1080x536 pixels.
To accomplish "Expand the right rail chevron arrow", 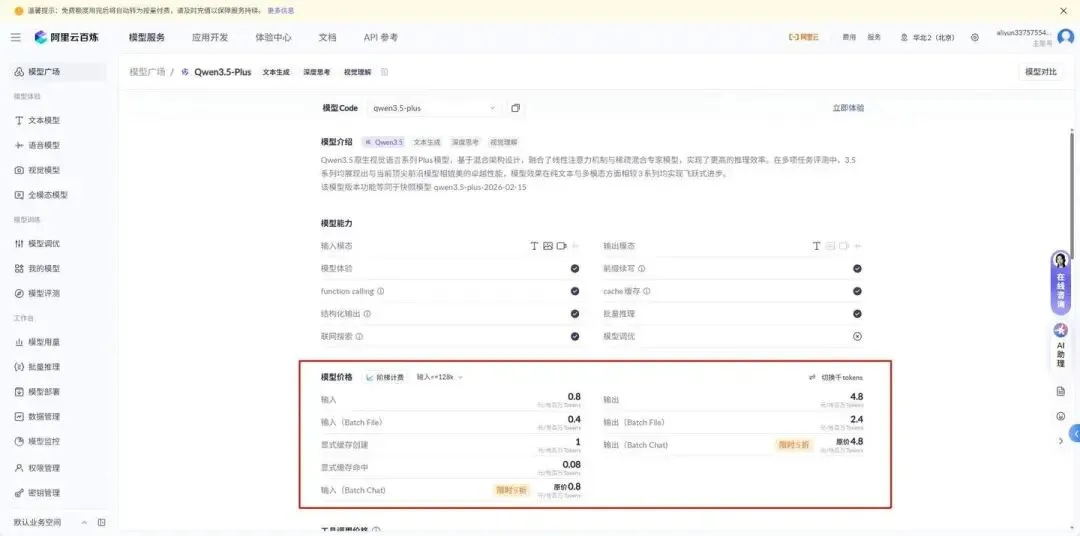I will point(1061,441).
